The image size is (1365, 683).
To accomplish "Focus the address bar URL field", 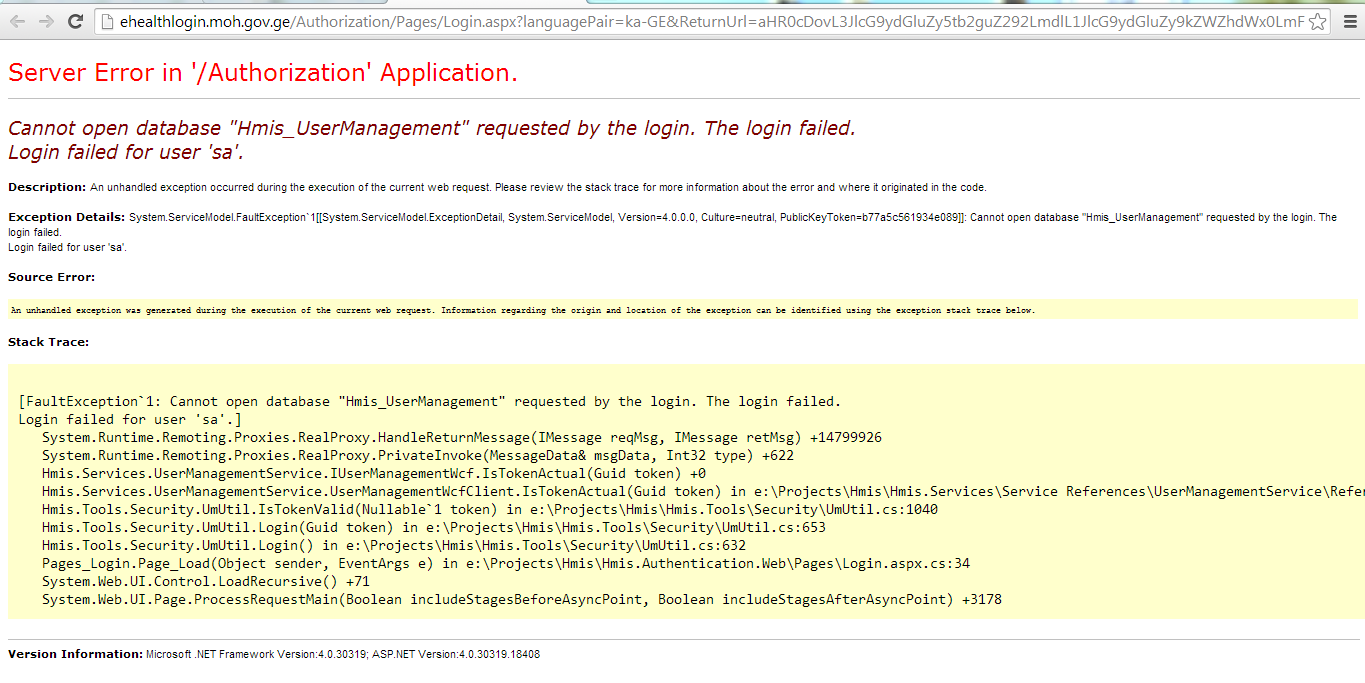I will tap(700, 21).
